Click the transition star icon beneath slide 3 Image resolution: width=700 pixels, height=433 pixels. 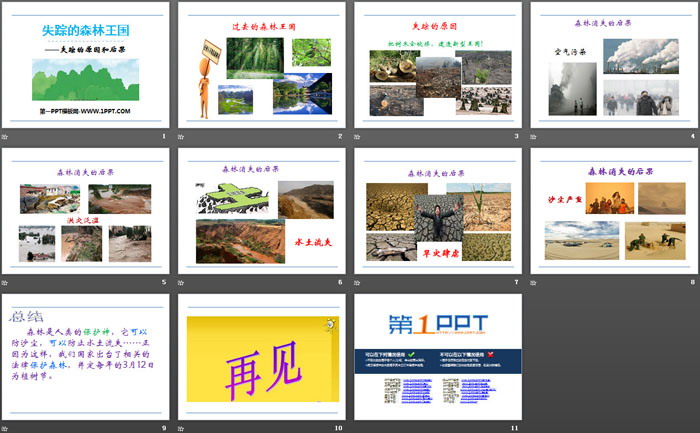click(359, 136)
